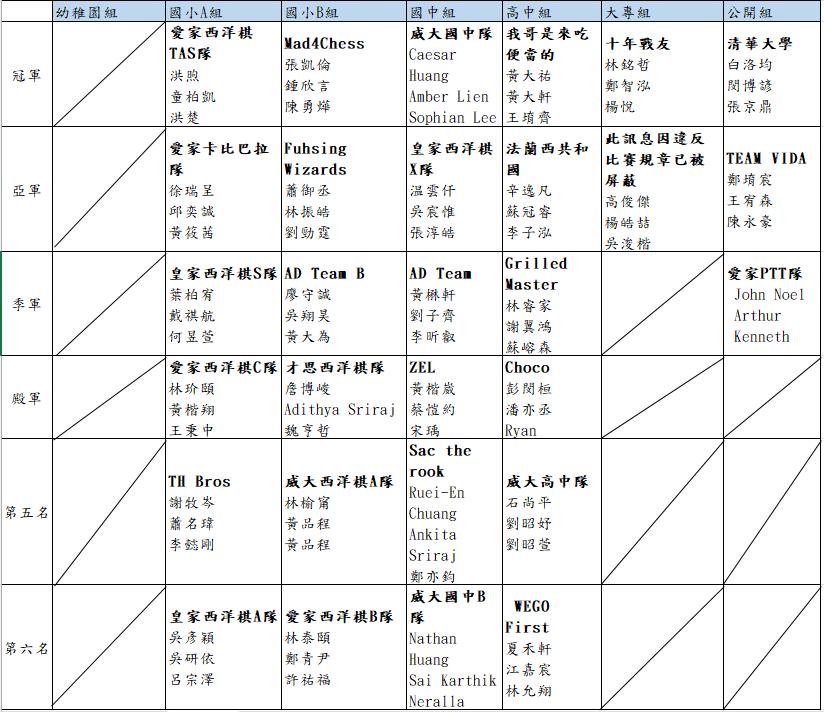Click the Choco team cell
The width and height of the screenshot is (824, 712).
pos(551,398)
